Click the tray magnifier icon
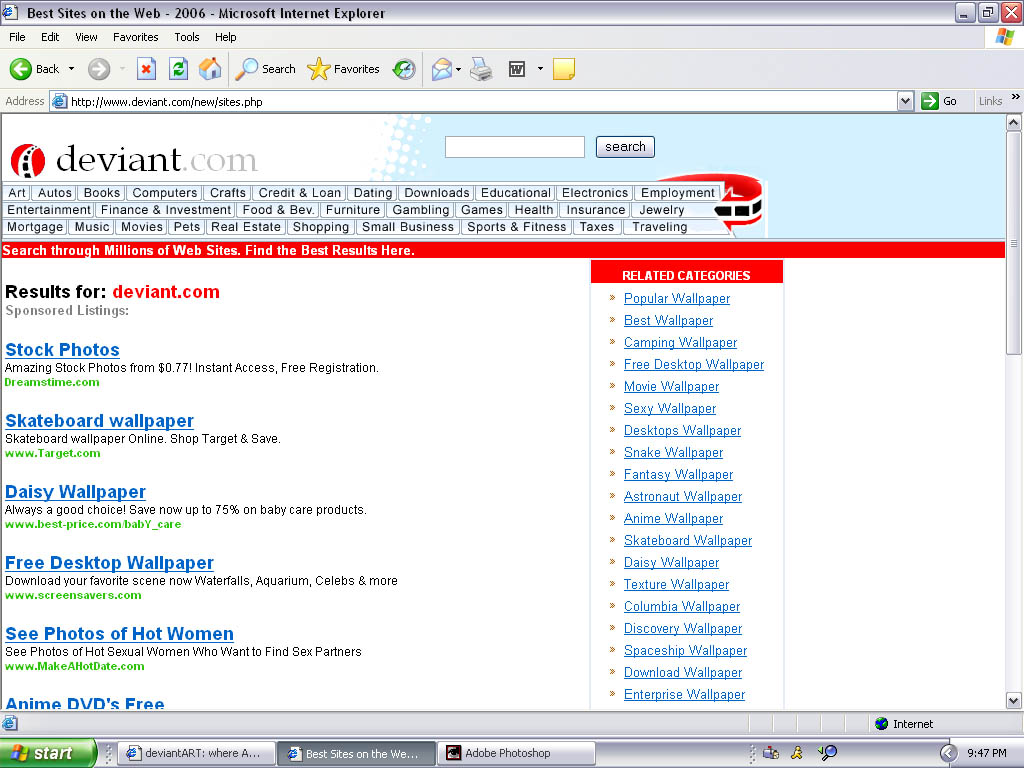Viewport: 1024px width, 768px height. [x=827, y=753]
